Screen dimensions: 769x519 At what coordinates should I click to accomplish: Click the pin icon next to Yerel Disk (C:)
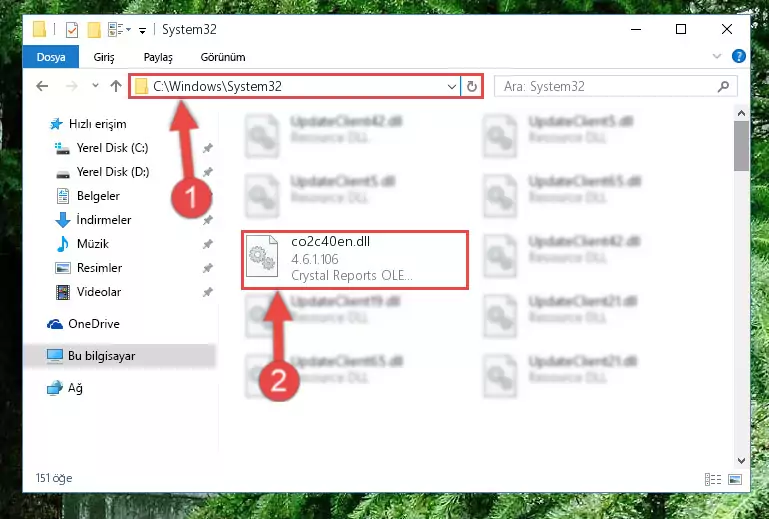coord(207,148)
